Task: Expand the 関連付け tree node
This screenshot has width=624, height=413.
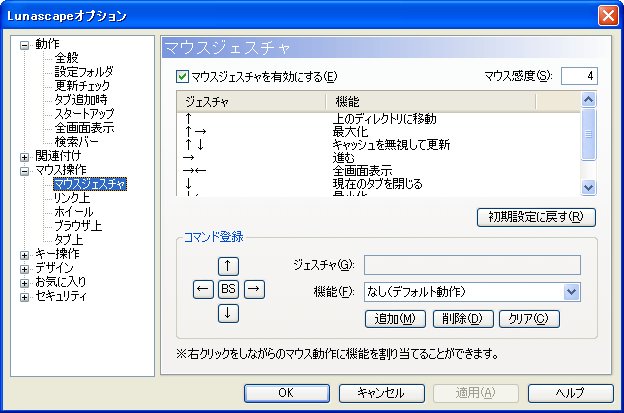Action: [25, 157]
